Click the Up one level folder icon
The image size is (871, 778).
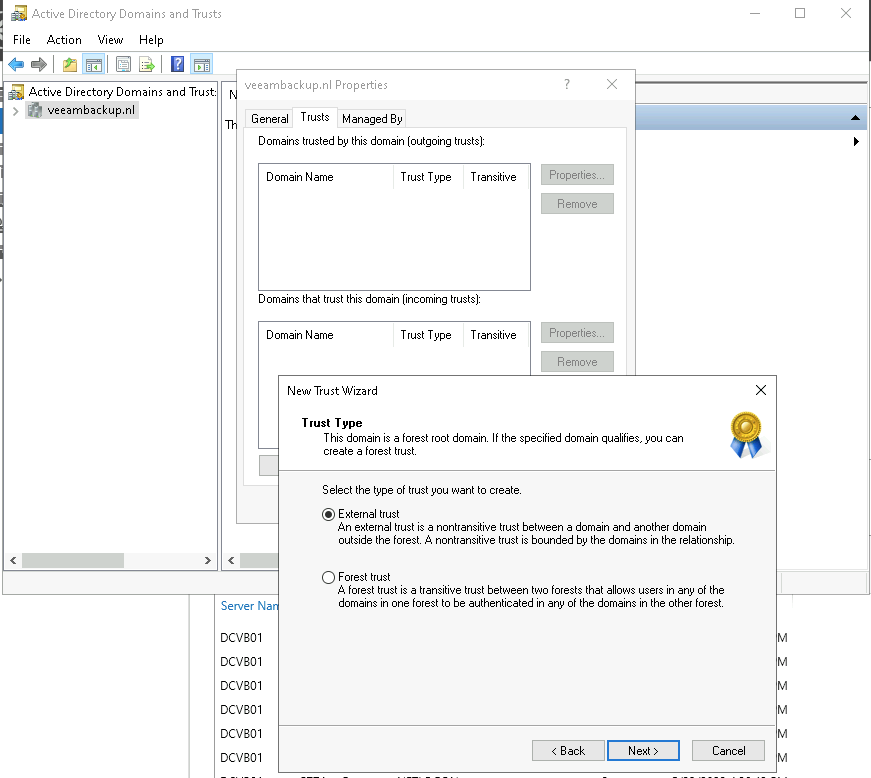pos(70,65)
